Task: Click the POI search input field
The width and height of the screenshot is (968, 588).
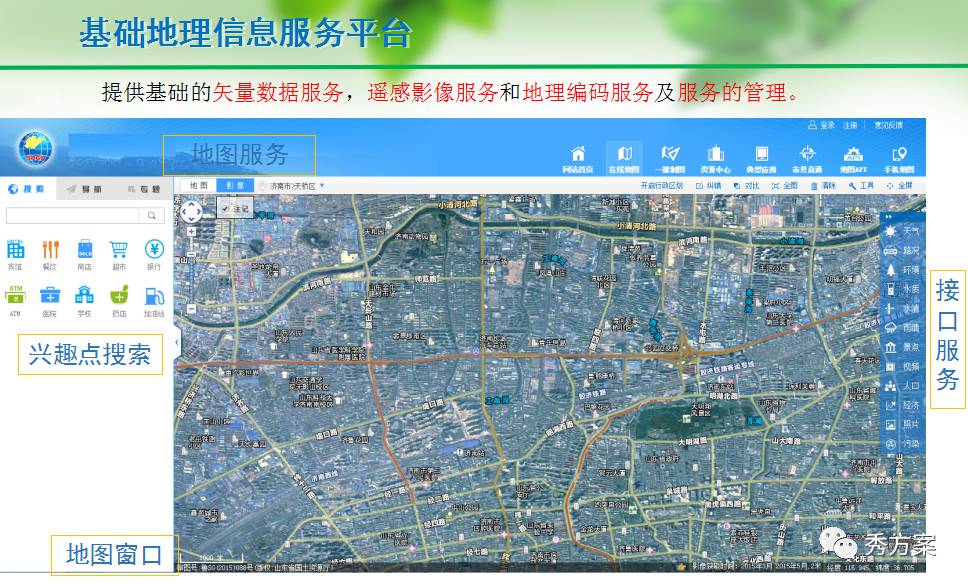Action: pyautogui.click(x=74, y=215)
